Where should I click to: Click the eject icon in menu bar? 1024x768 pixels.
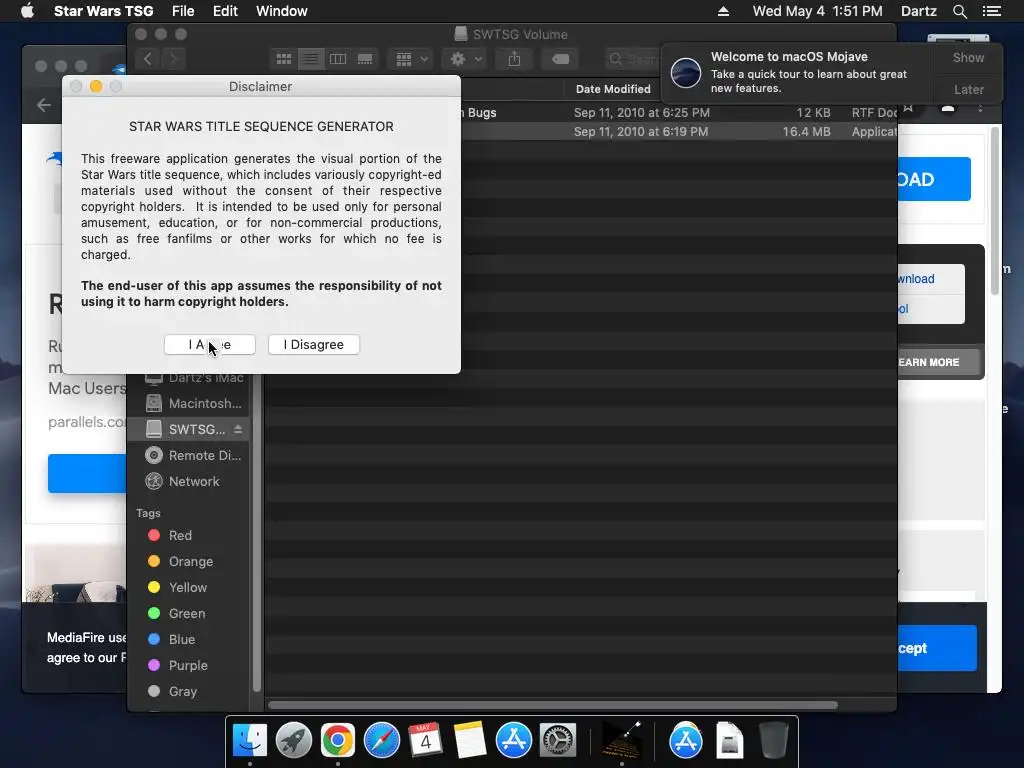tap(723, 11)
